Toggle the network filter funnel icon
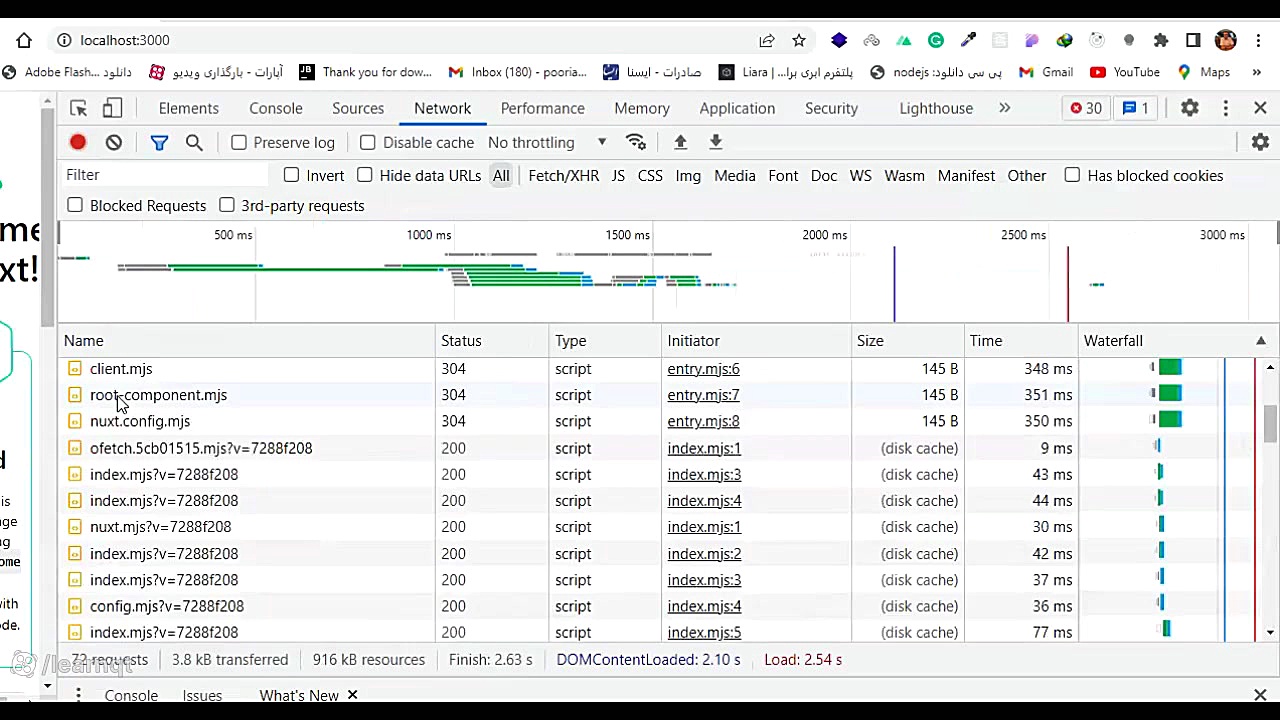Image resolution: width=1280 pixels, height=720 pixels. click(159, 142)
